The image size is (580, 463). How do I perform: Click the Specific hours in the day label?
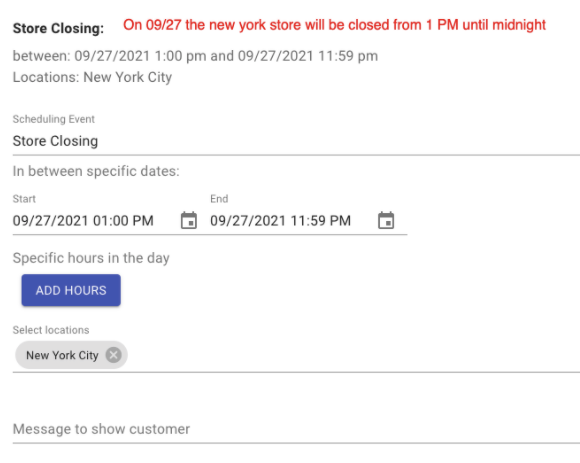[x=91, y=258]
